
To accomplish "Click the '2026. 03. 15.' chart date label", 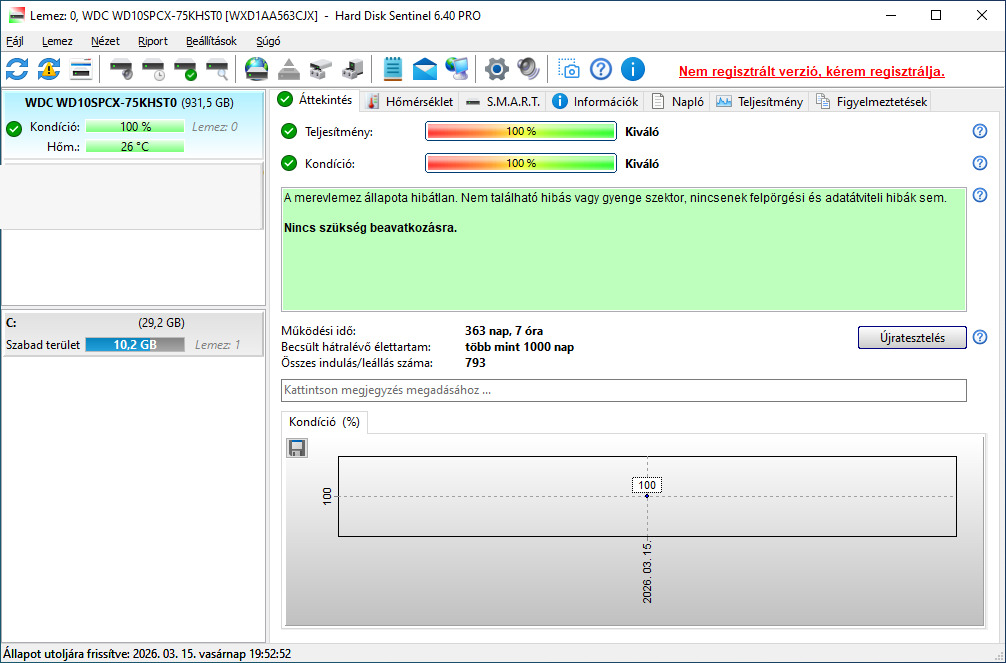I will click(647, 573).
